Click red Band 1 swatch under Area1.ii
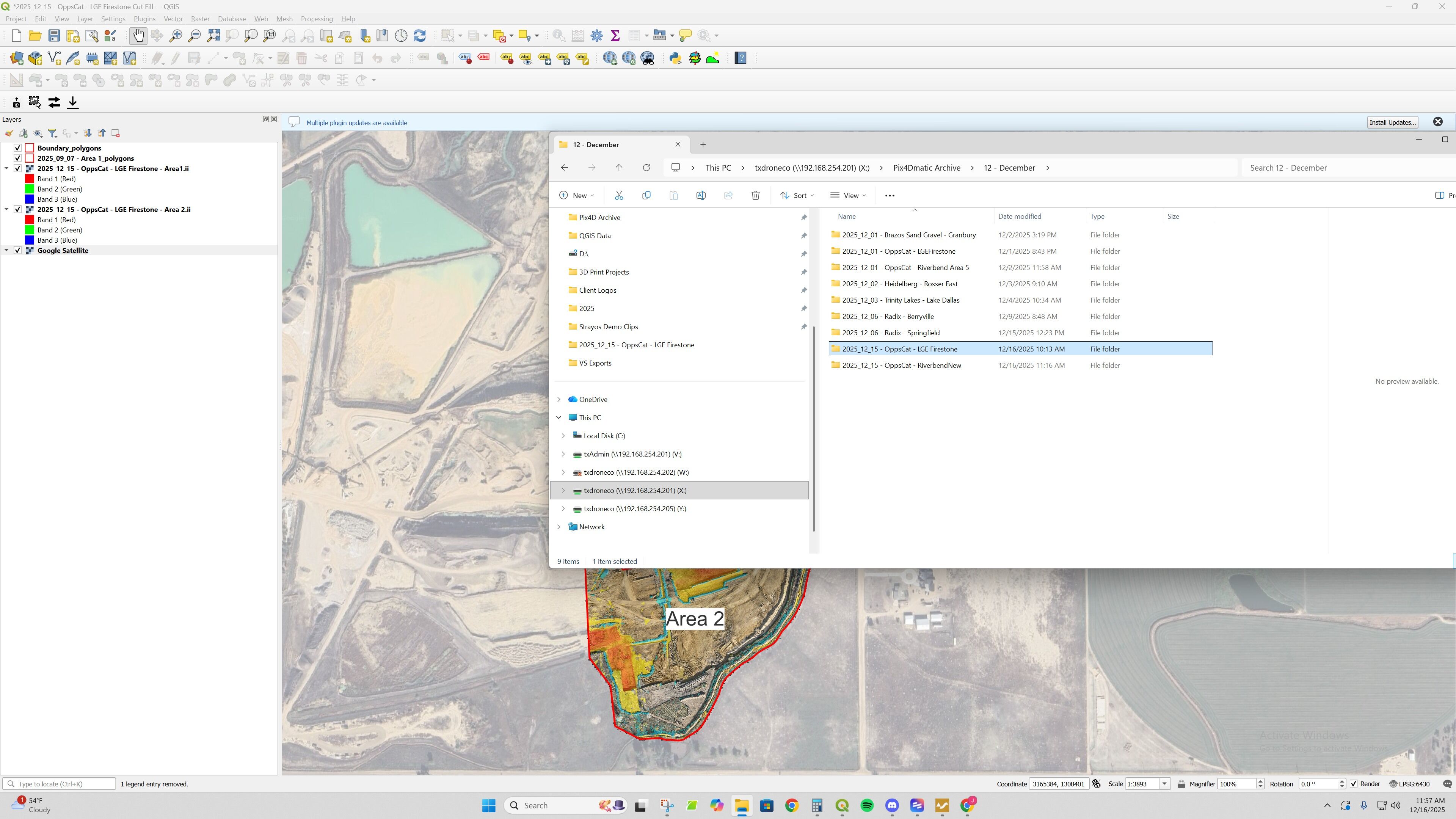The image size is (1456, 819). coord(30,179)
